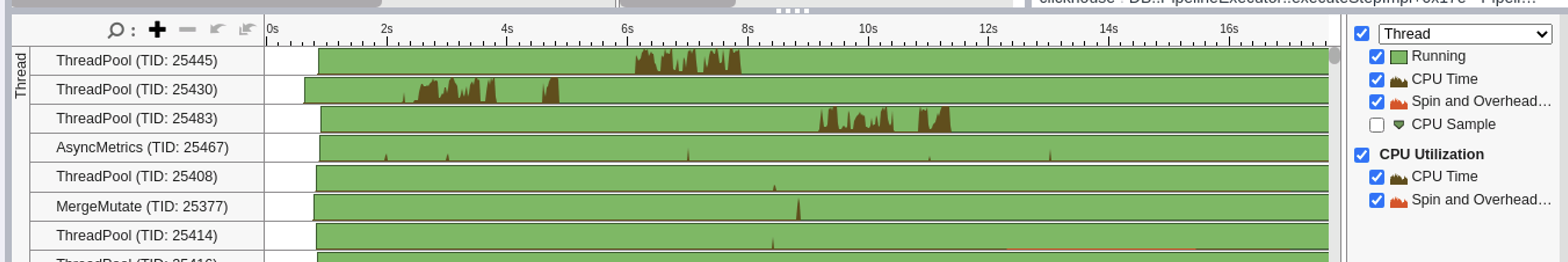Toggle CPU Time under the Thread legend

[x=1376, y=79]
